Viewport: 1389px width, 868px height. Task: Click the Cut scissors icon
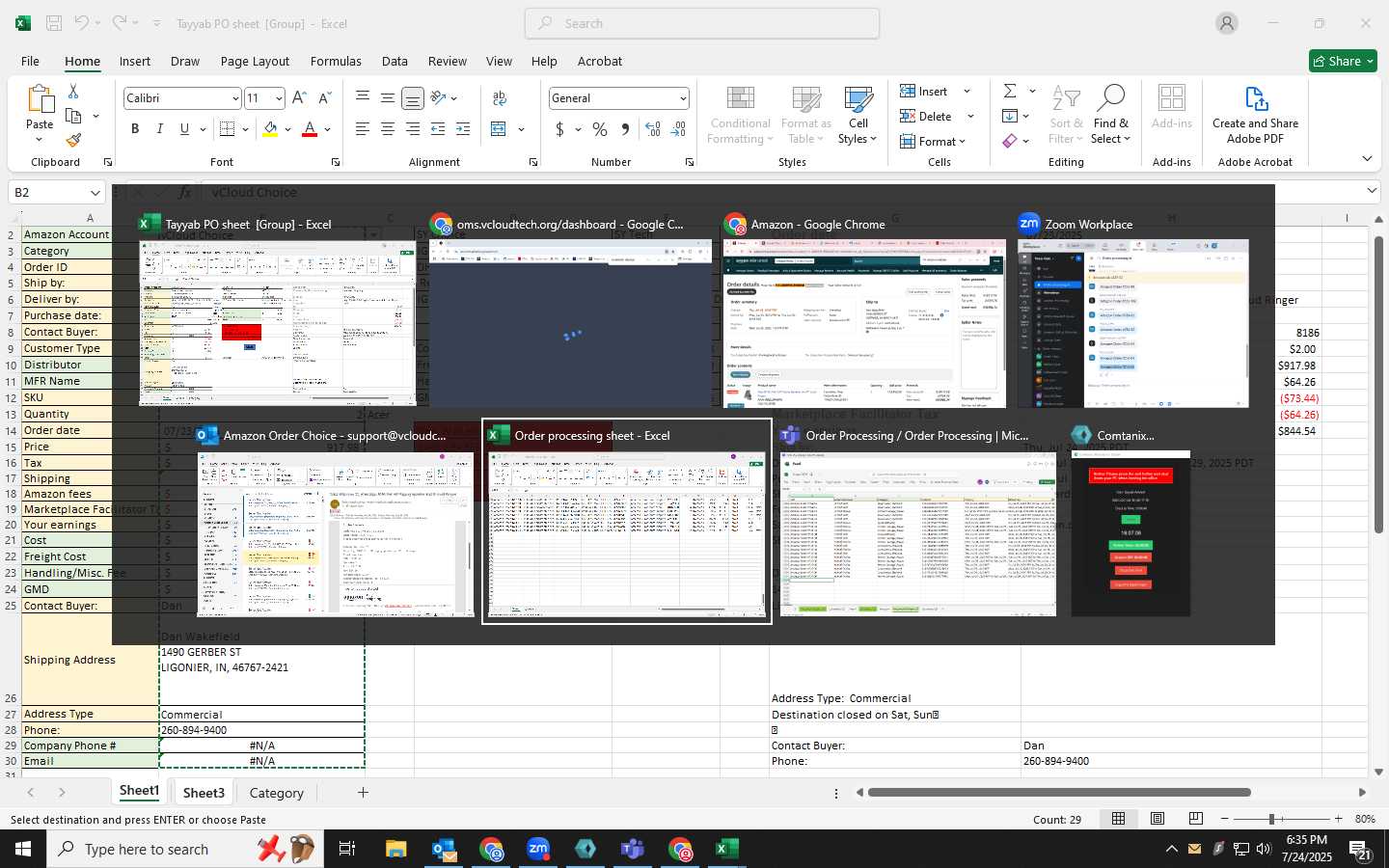[x=73, y=92]
